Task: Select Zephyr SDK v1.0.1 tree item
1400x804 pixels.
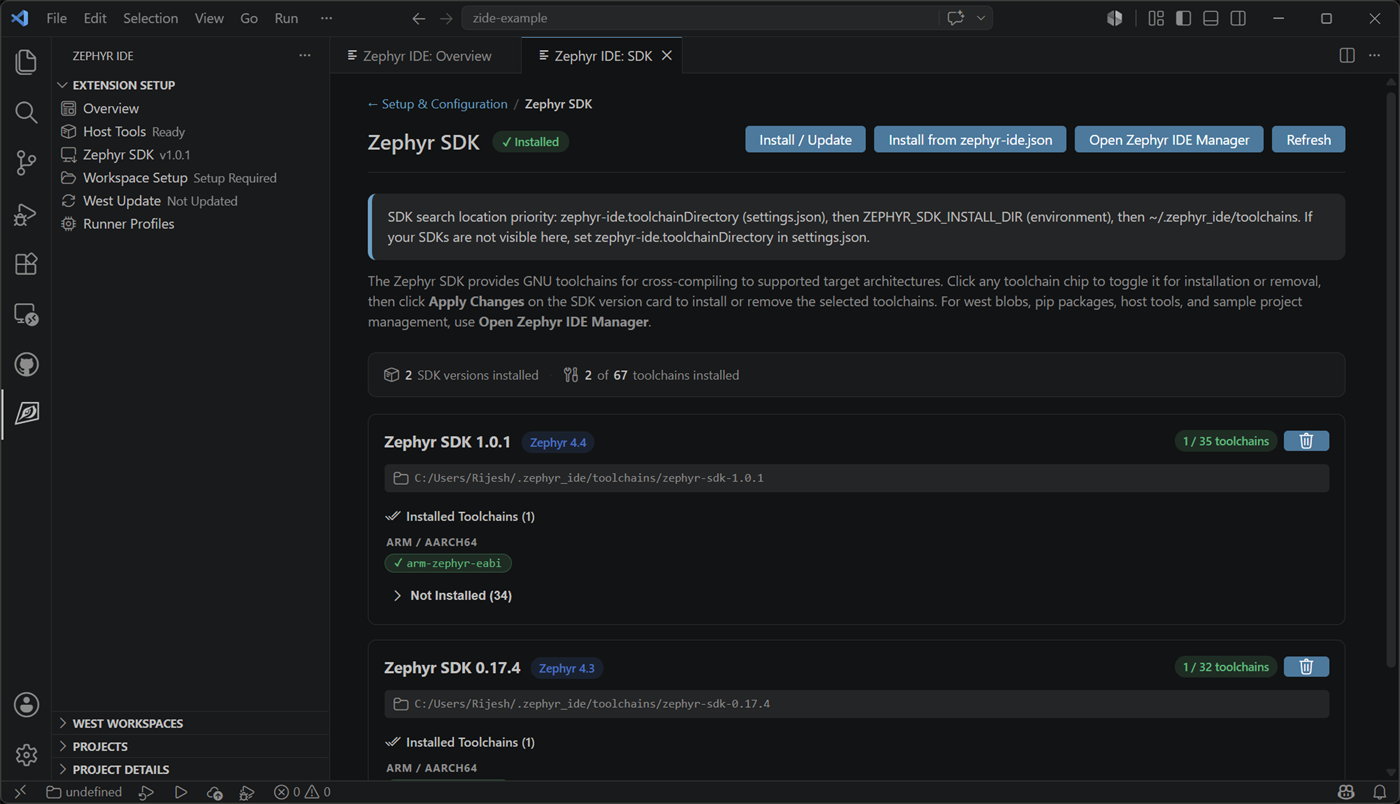Action: point(190,154)
